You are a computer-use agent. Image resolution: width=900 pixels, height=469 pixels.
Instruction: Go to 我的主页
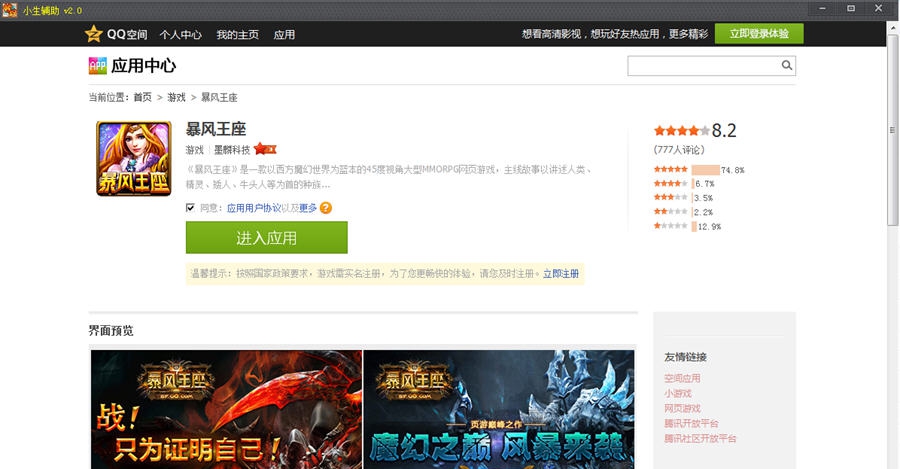click(237, 34)
